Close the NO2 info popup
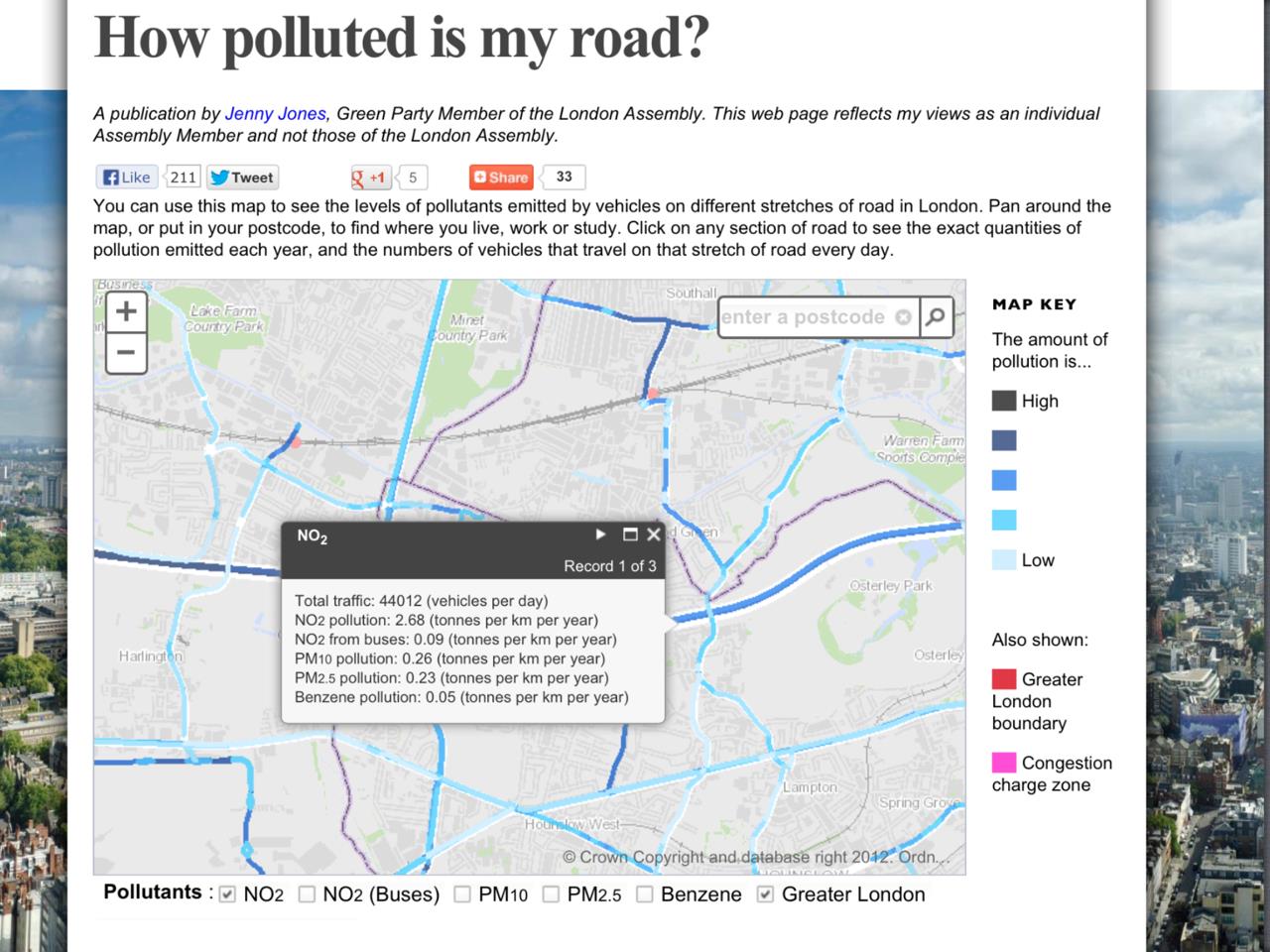 point(653,535)
